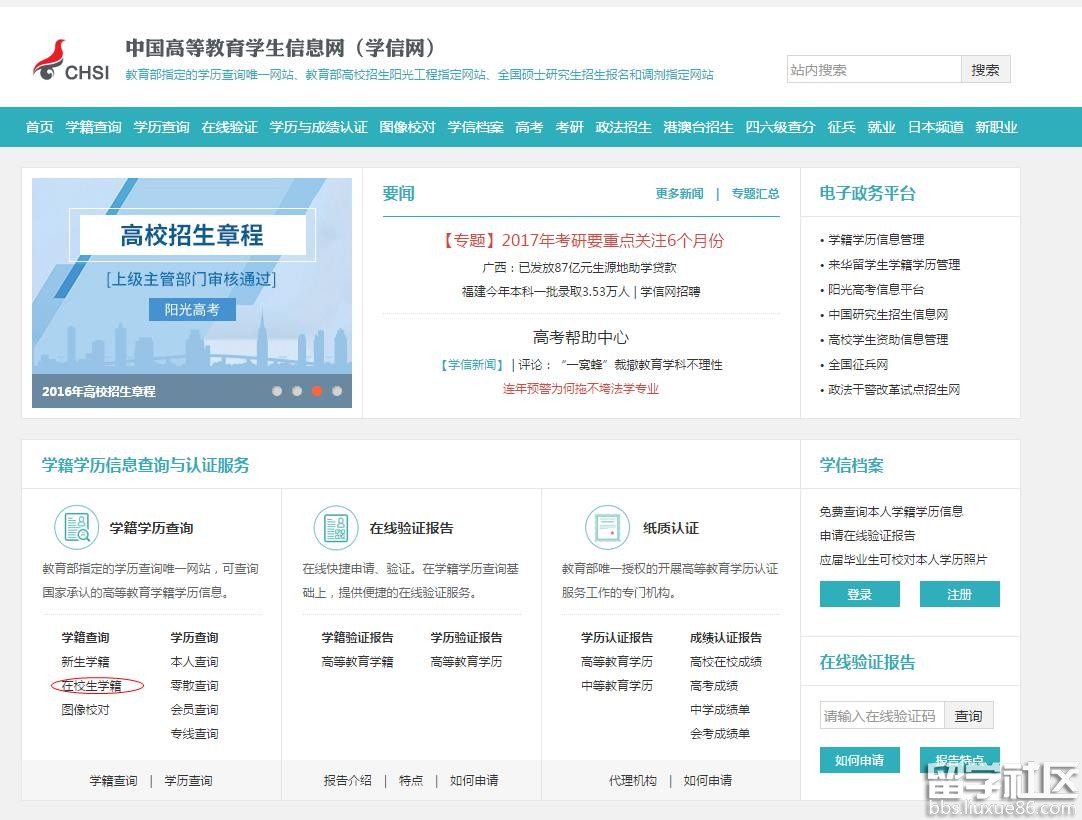The width and height of the screenshot is (1082, 820).
Task: Go to 四六级查分 in navigation bar
Action: 780,127
